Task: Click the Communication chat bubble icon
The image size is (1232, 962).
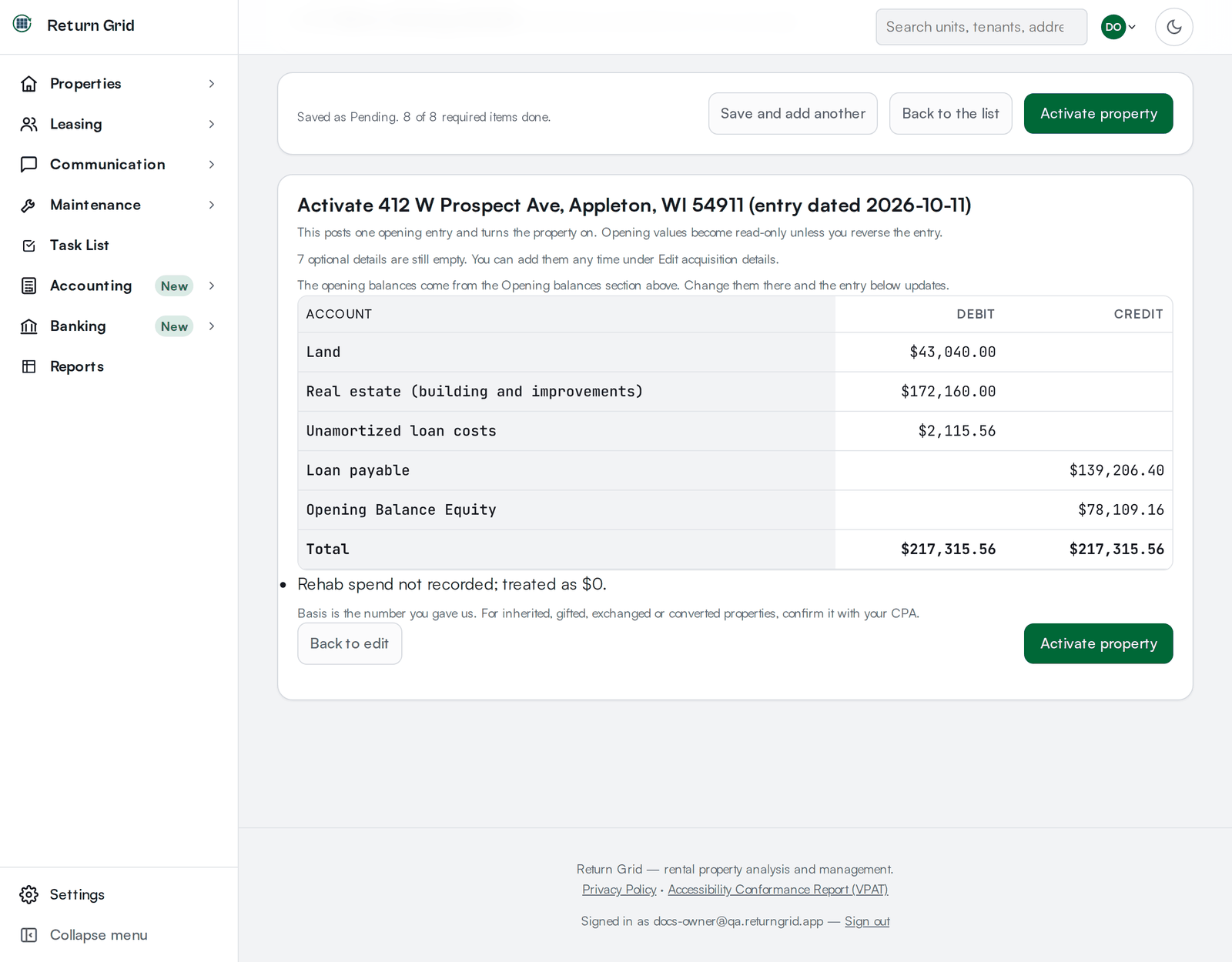Action: [x=29, y=165]
